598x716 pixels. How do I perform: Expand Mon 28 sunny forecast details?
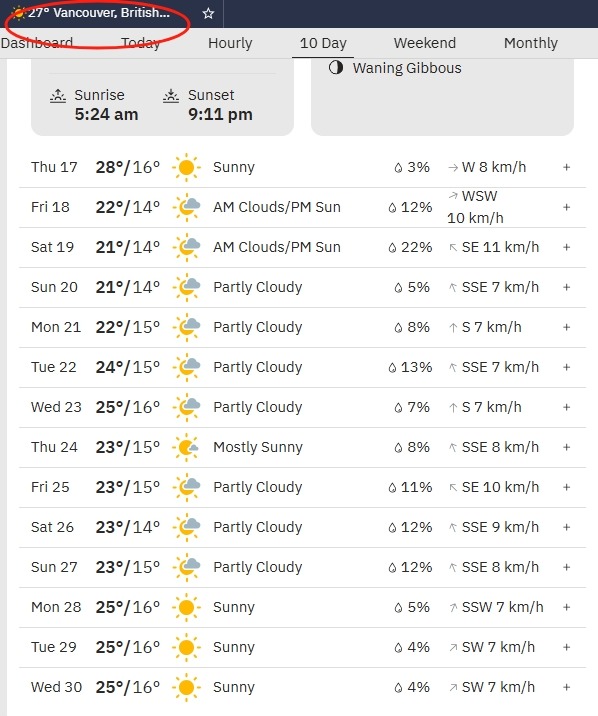pyautogui.click(x=567, y=607)
